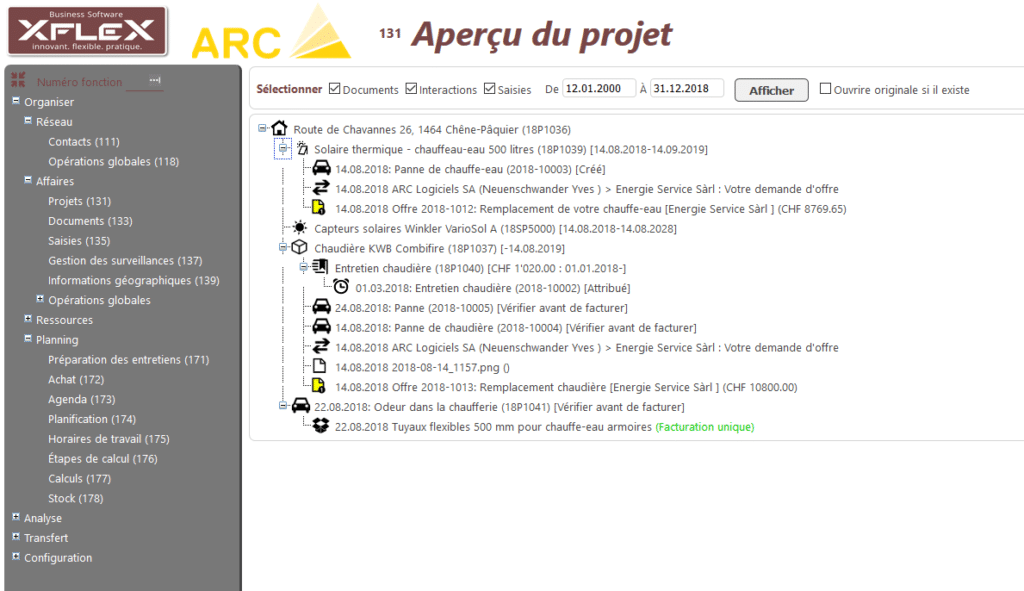The image size is (1024, 591).
Task: Collapse the Affaires menu group
Action: point(27,180)
